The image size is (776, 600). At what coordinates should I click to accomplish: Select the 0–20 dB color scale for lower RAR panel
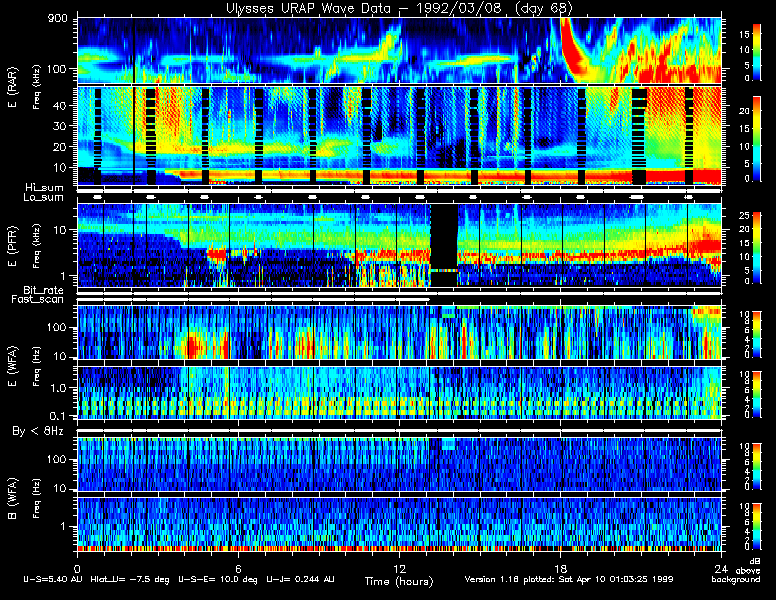click(x=757, y=139)
